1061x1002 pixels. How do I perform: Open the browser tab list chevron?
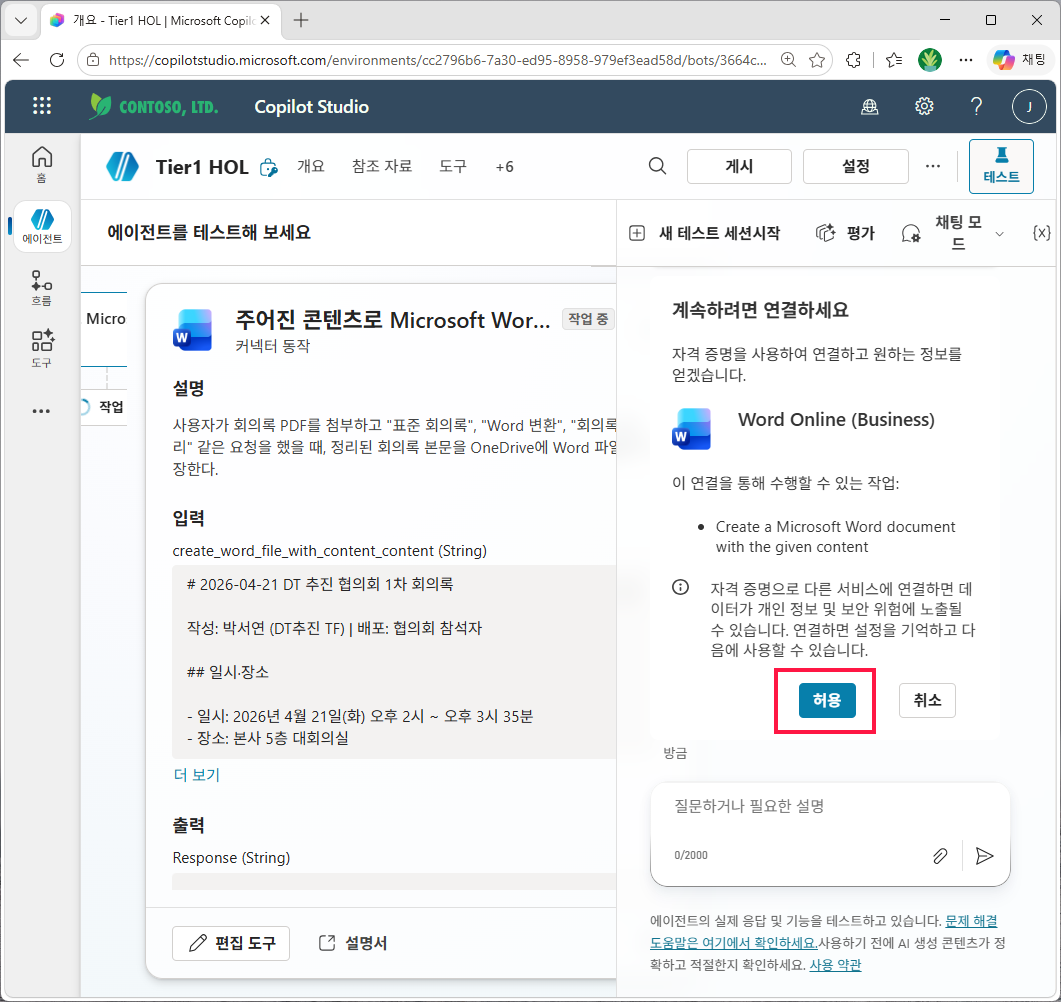pos(21,20)
